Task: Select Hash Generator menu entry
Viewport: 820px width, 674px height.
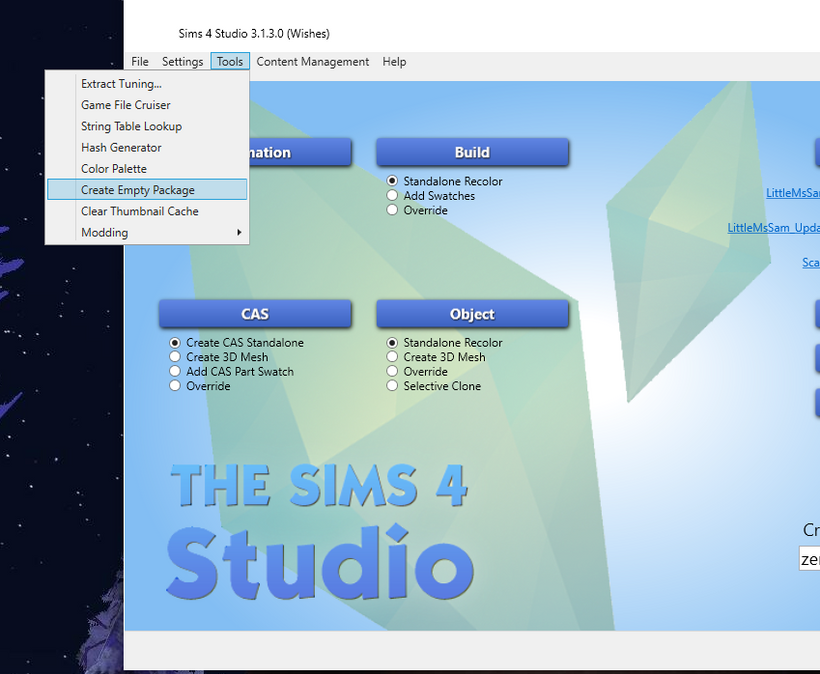Action: [121, 148]
